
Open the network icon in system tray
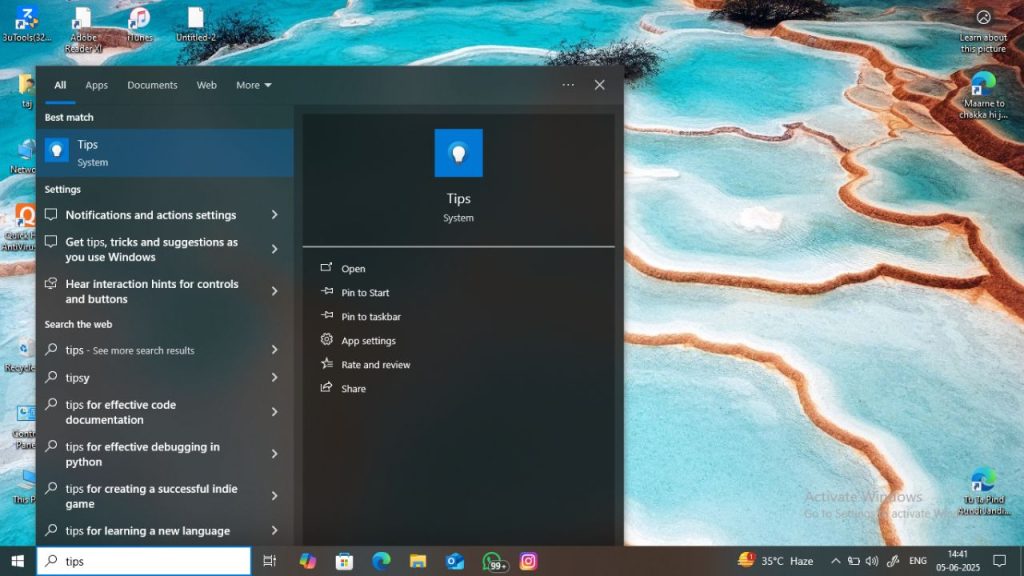(854, 561)
